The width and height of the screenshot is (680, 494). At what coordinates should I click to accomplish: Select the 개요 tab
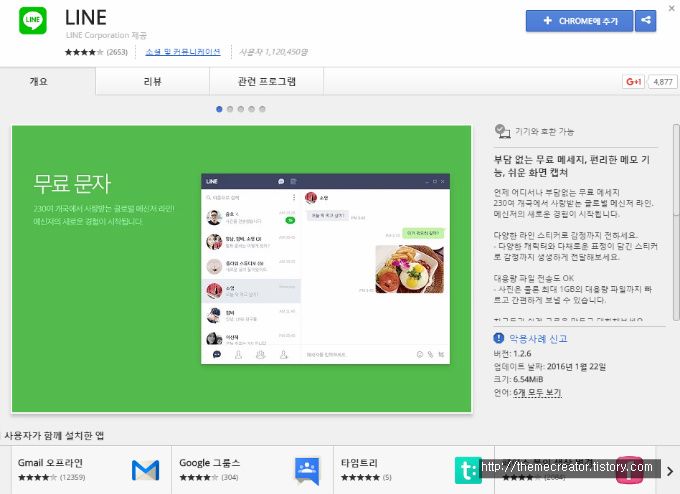click(x=48, y=81)
